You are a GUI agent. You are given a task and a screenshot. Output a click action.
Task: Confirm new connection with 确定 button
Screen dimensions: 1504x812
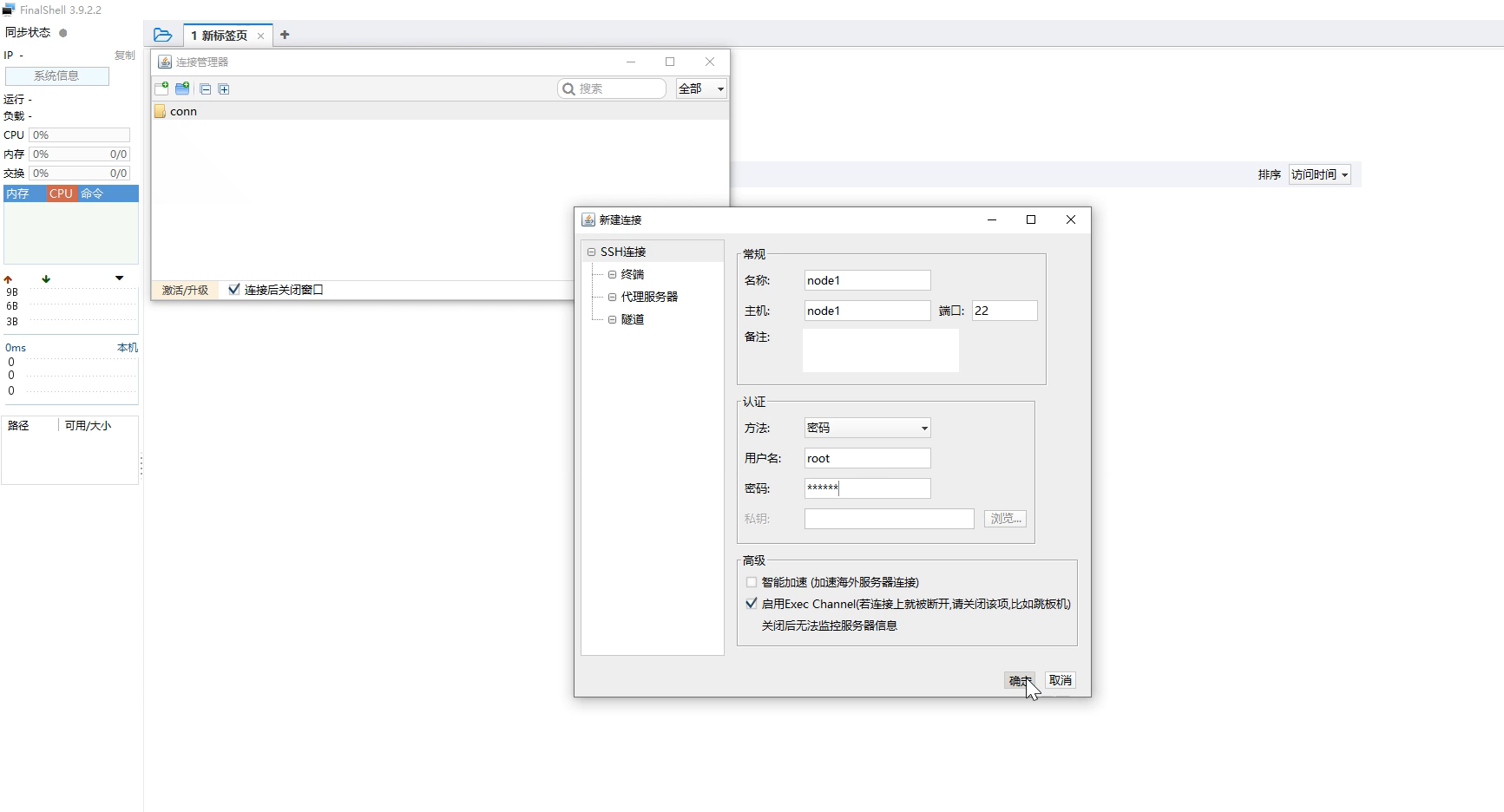tap(1019, 680)
